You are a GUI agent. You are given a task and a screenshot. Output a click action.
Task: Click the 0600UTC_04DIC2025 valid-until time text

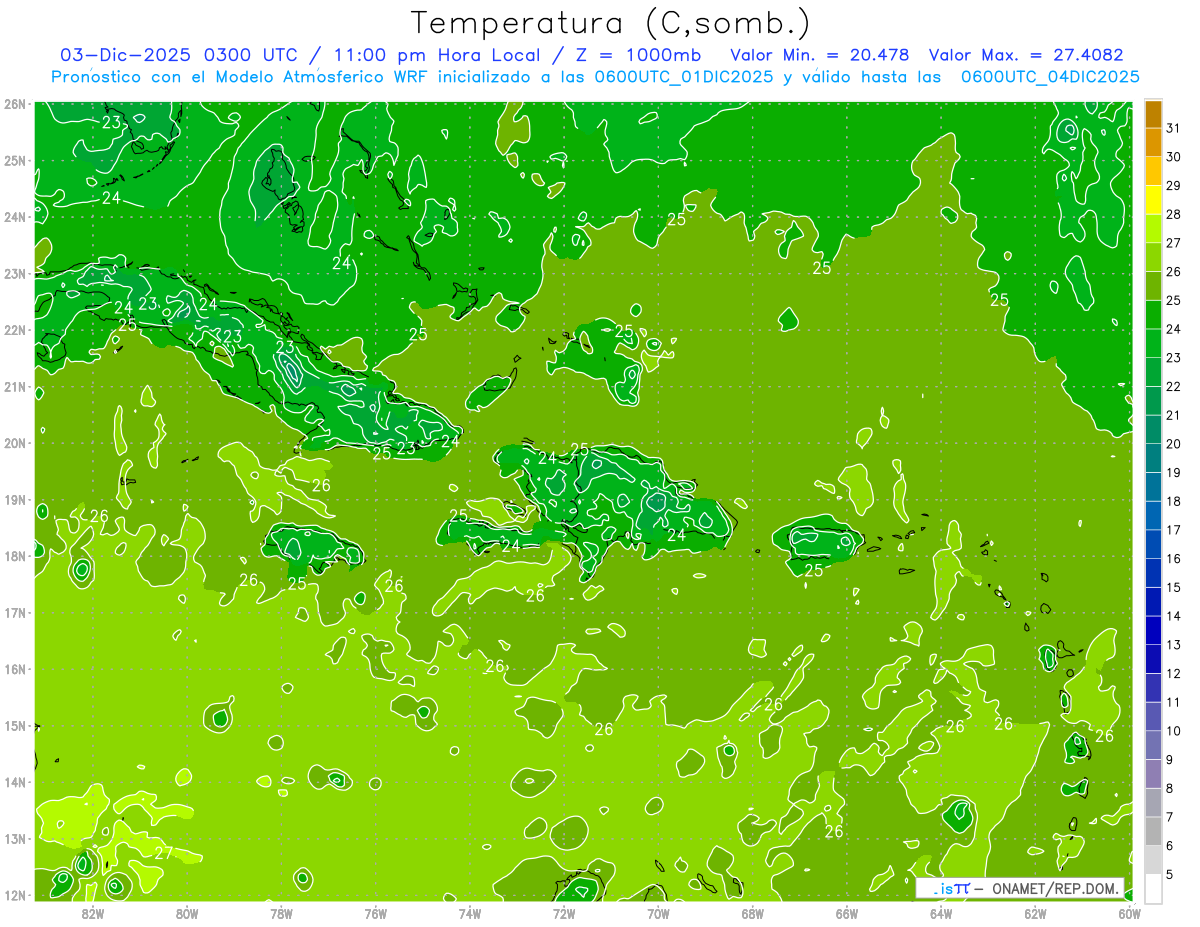(x=1050, y=77)
